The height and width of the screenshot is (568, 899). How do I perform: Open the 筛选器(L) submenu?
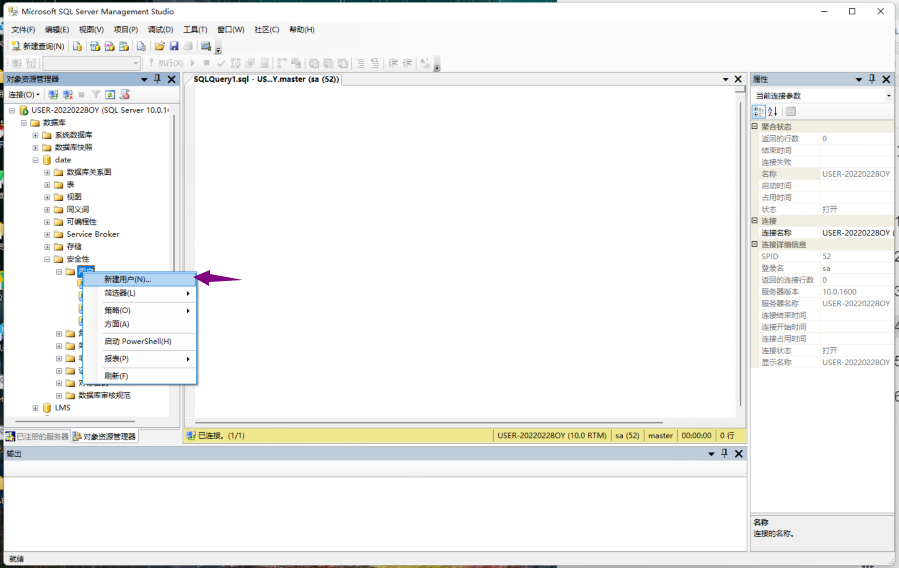pyautogui.click(x=139, y=293)
